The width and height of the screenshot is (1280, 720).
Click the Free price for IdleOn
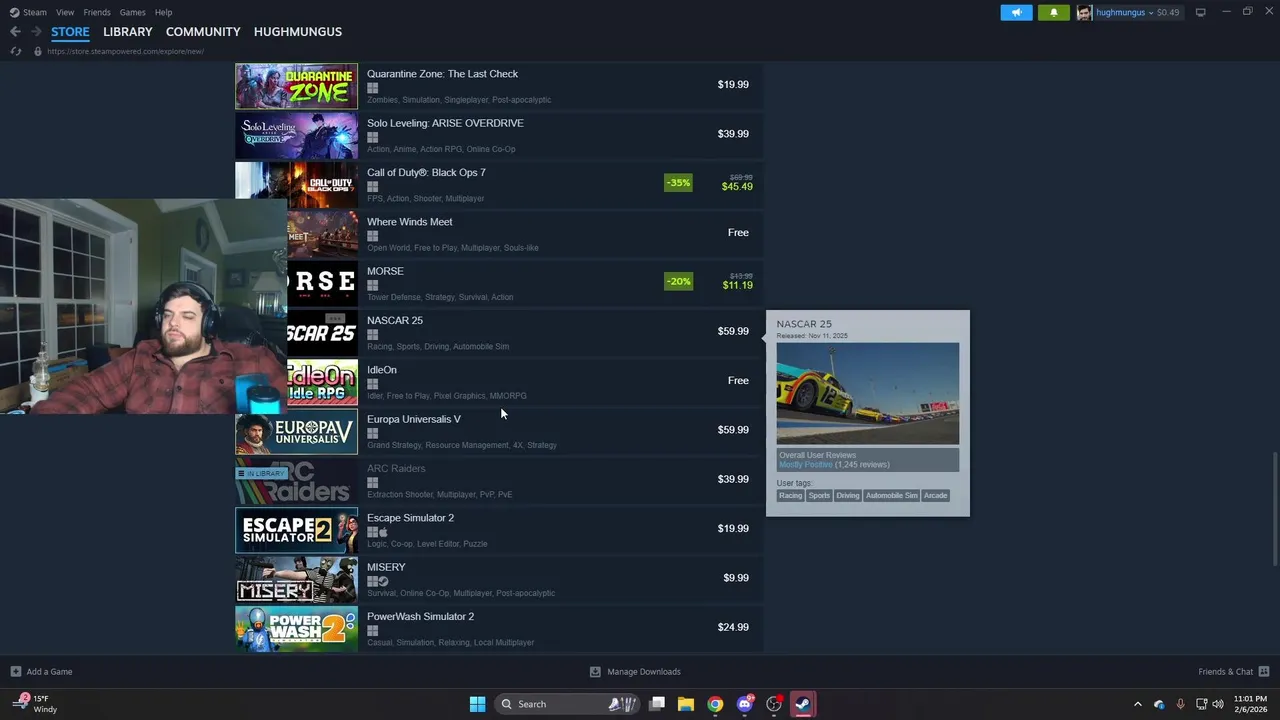738,380
